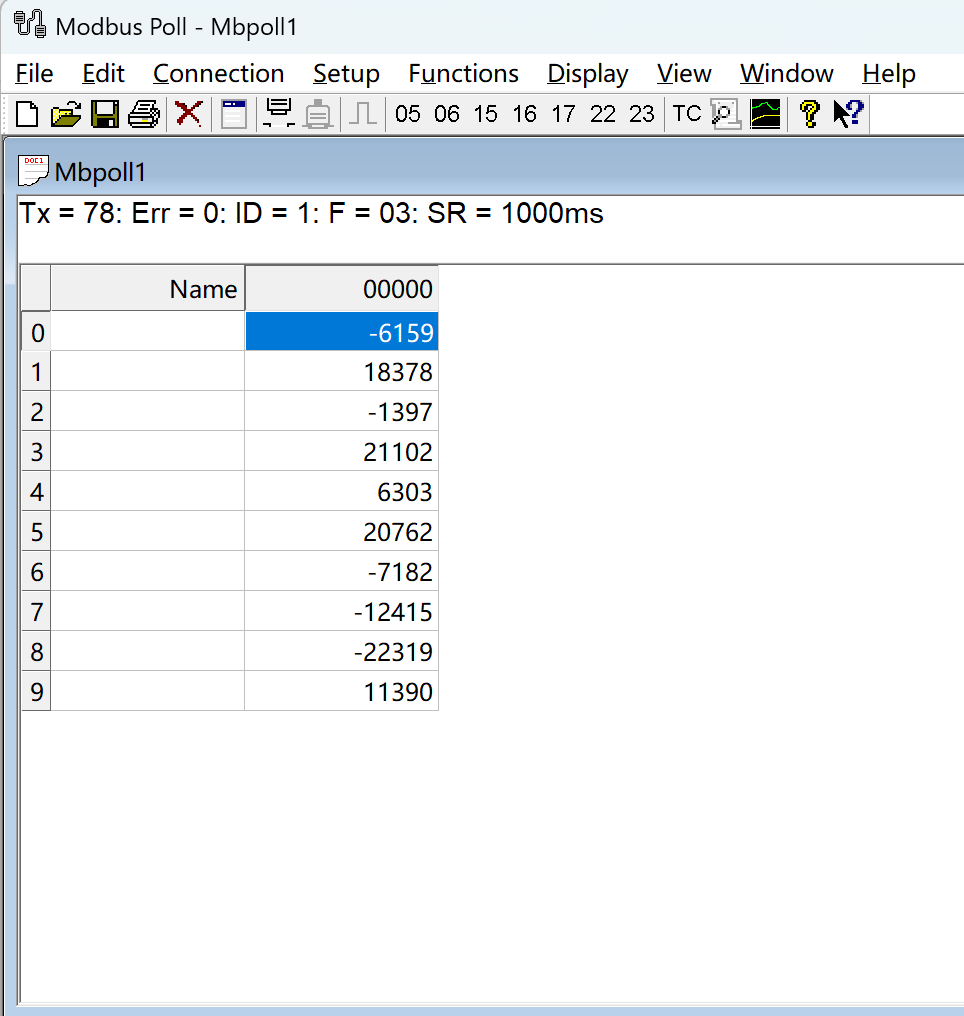Screen dimensions: 964x1016
Task: Click the Print icon in toolbar
Action: coord(144,114)
